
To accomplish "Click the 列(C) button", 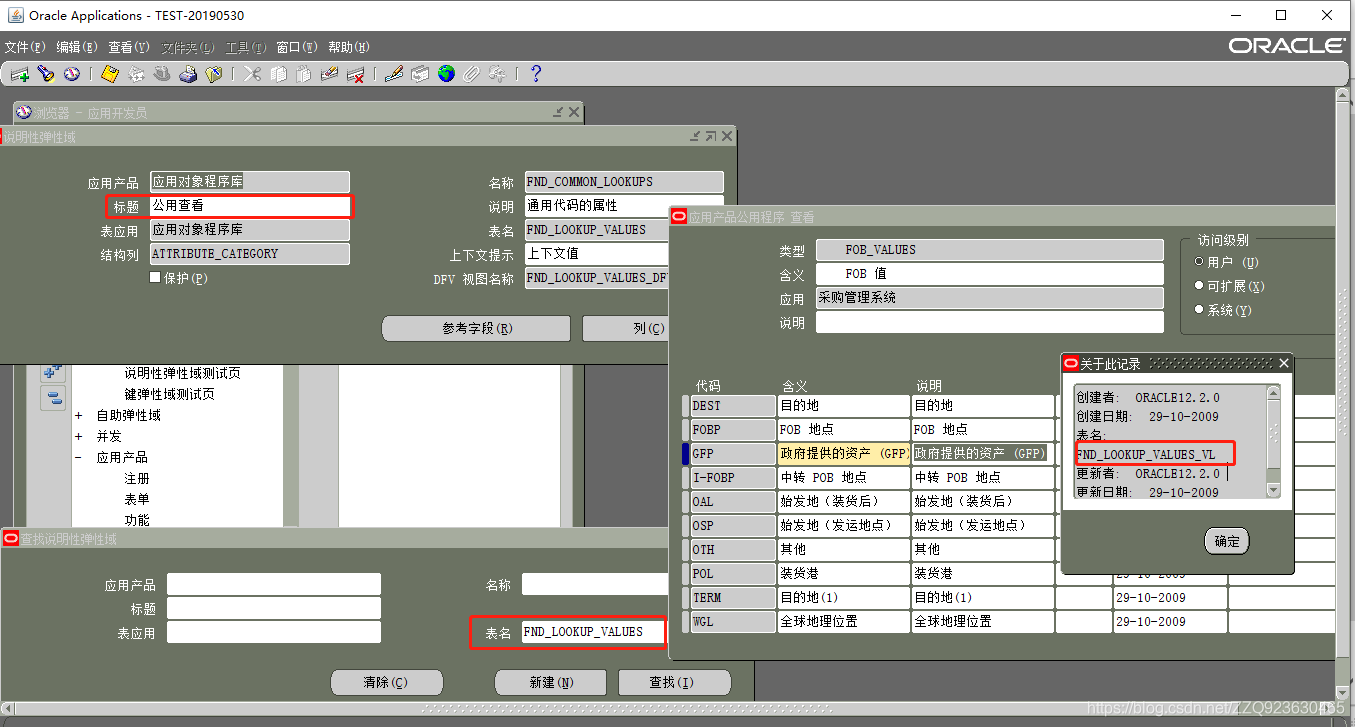I will point(625,328).
